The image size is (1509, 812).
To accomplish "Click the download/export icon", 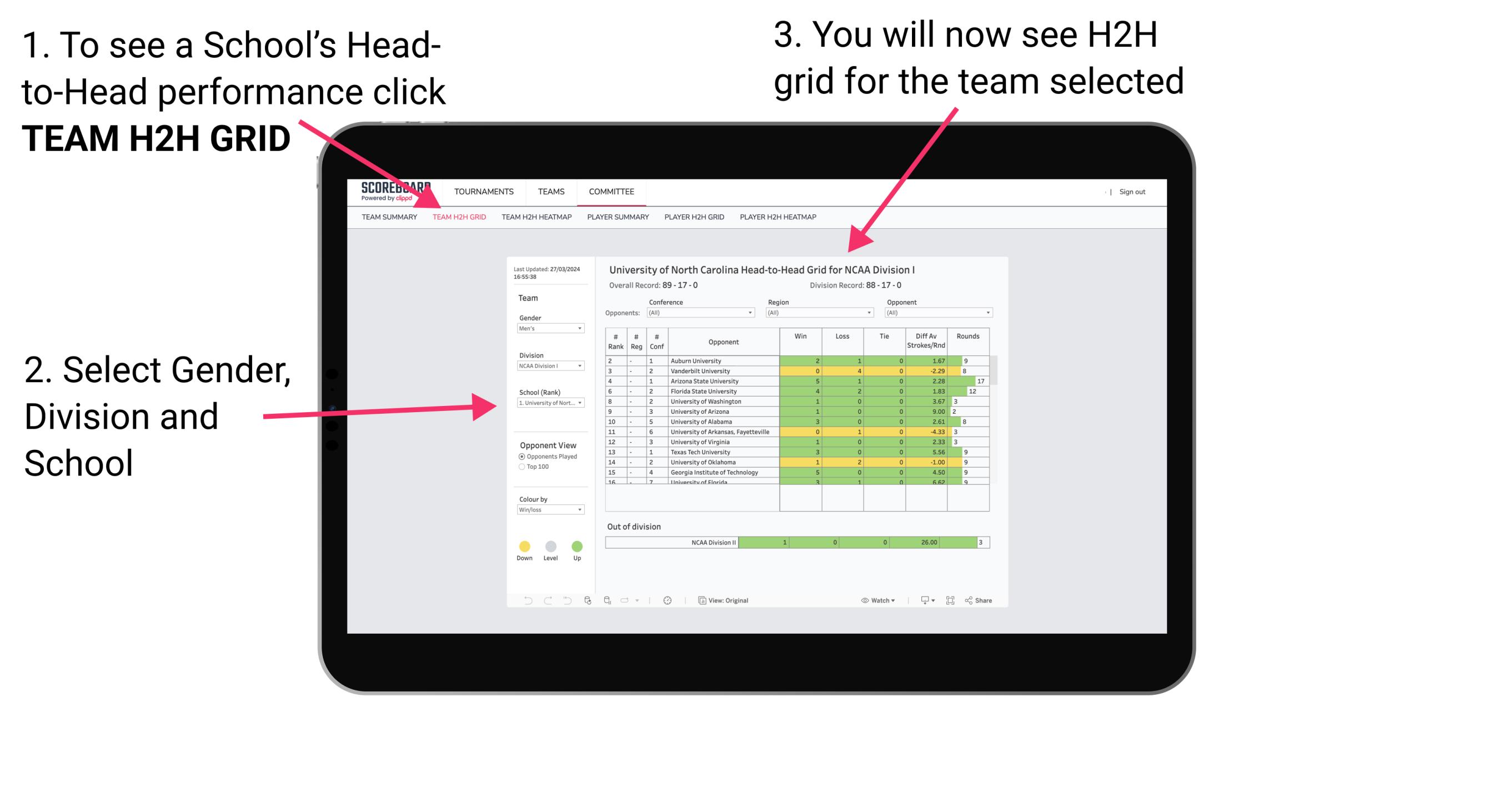I will [x=921, y=601].
